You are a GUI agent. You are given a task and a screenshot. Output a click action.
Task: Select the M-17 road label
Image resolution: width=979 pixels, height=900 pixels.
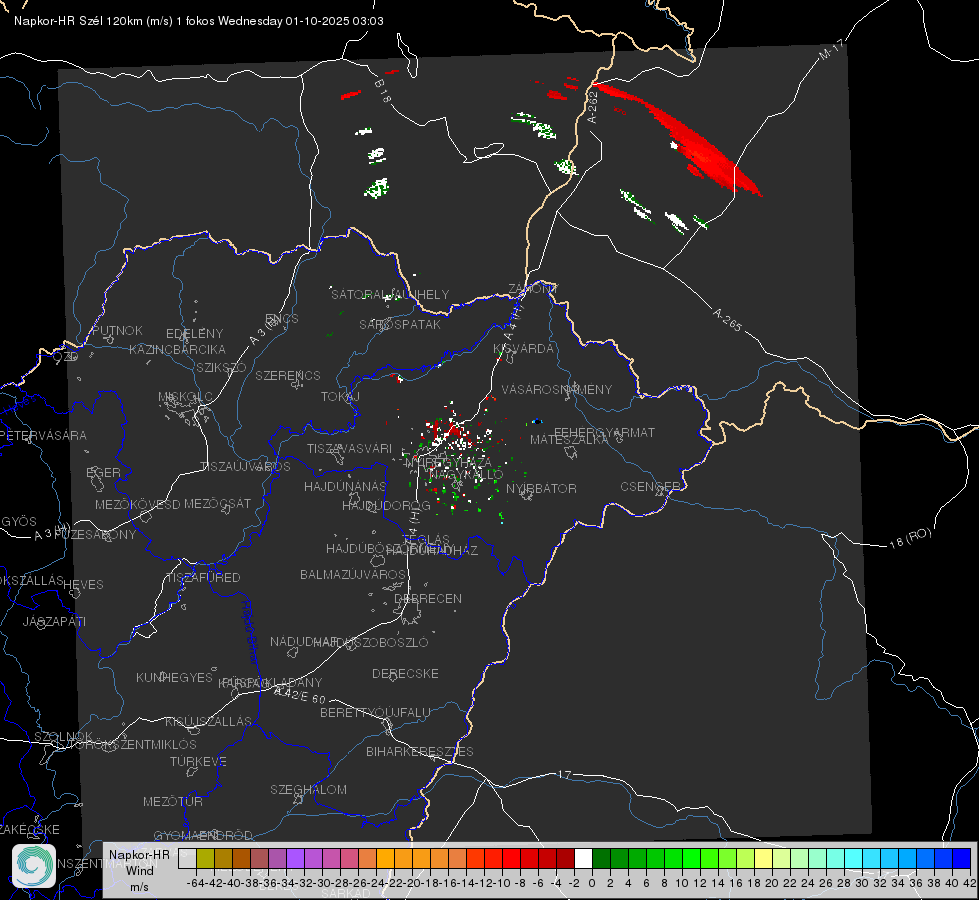[x=831, y=50]
